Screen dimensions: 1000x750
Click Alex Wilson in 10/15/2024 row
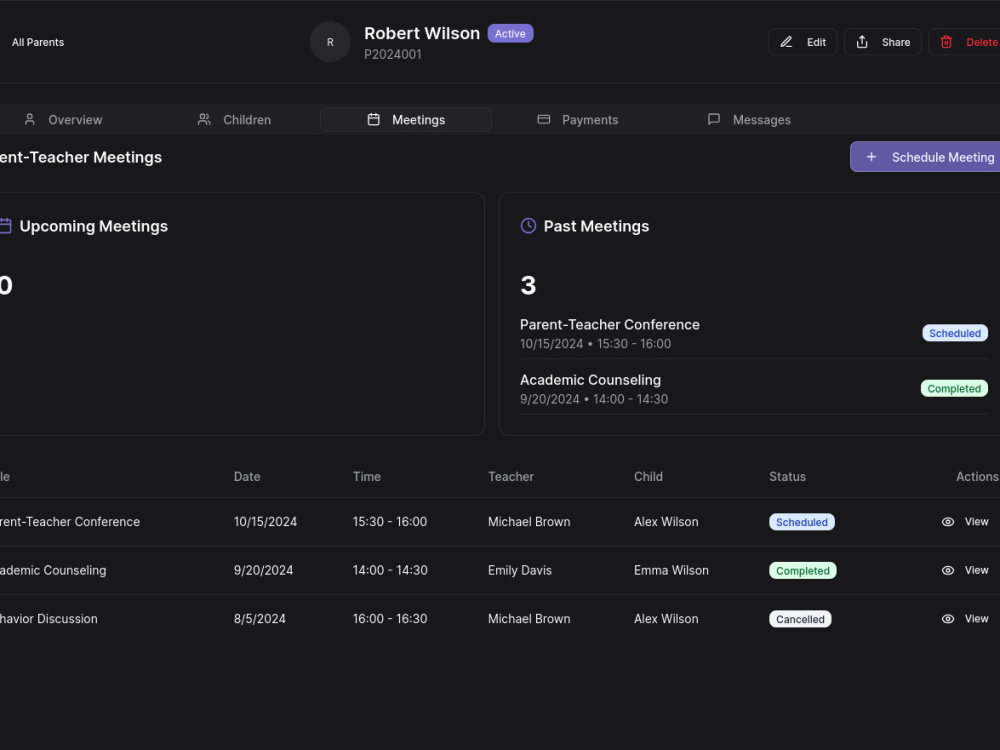666,522
